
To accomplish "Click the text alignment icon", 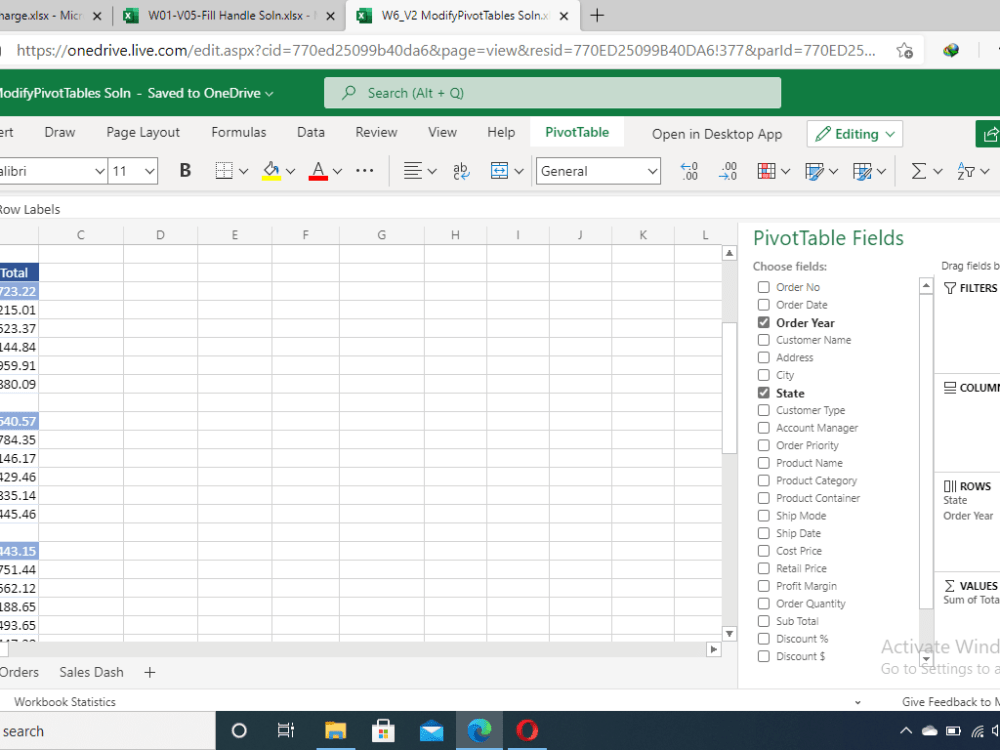I will point(413,170).
